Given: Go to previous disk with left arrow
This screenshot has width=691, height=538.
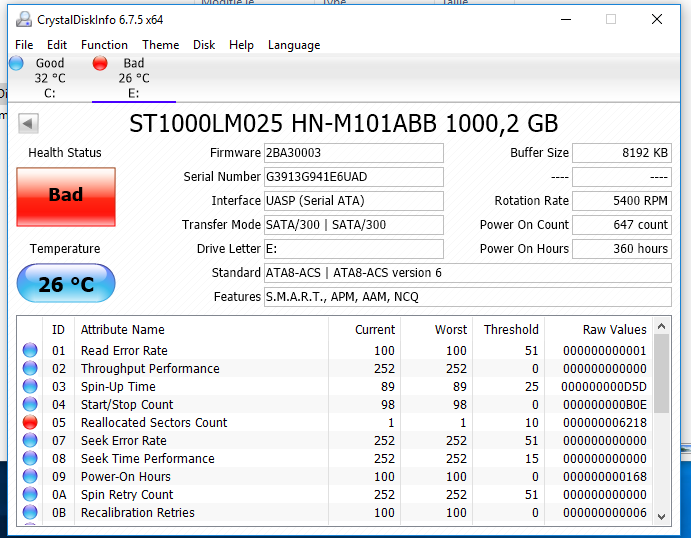Looking at the screenshot, I should pos(28,123).
